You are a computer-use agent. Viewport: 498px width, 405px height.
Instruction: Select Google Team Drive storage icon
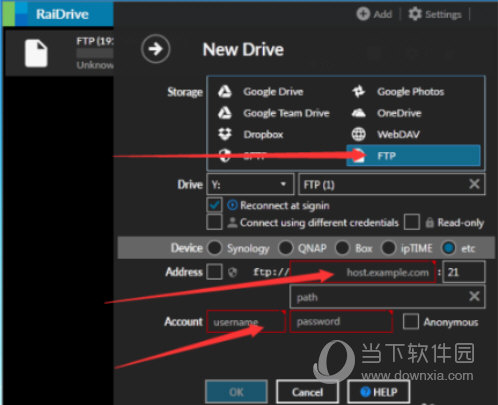pyautogui.click(x=225, y=113)
